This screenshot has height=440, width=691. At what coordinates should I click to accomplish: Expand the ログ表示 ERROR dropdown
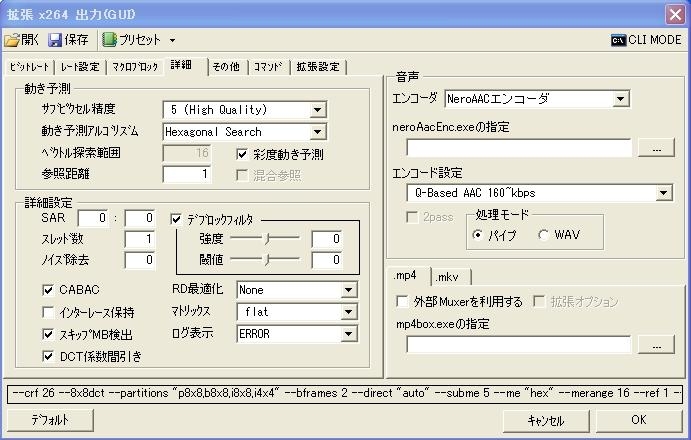pos(349,334)
